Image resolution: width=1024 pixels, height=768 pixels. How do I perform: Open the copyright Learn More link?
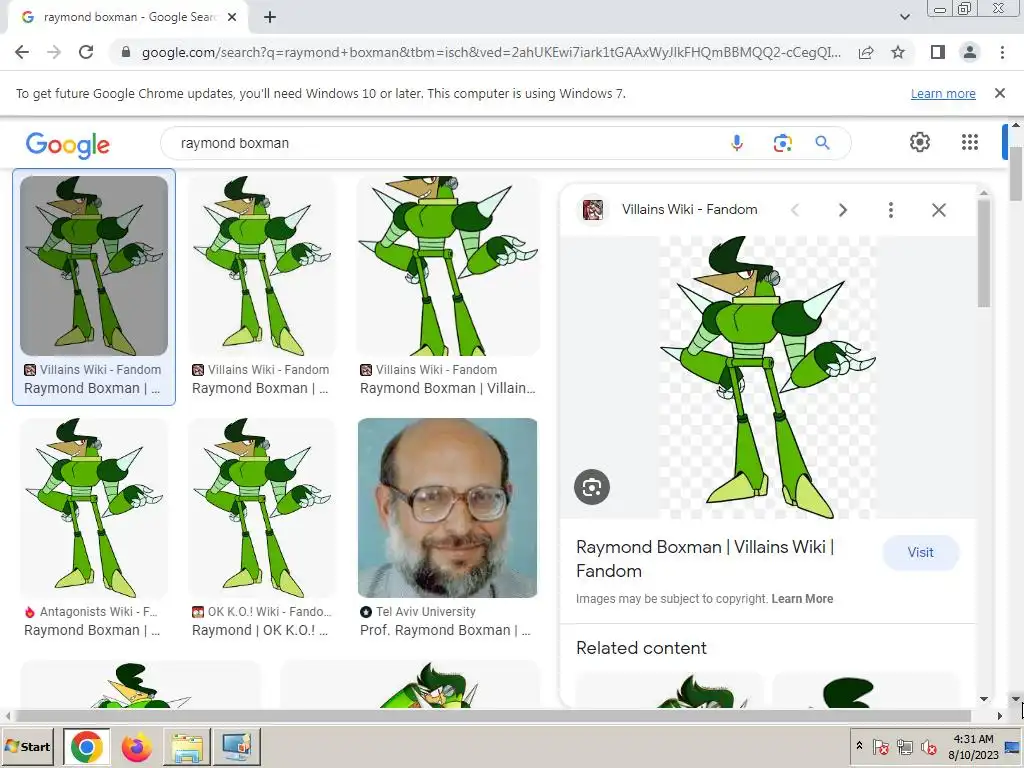pos(802,599)
